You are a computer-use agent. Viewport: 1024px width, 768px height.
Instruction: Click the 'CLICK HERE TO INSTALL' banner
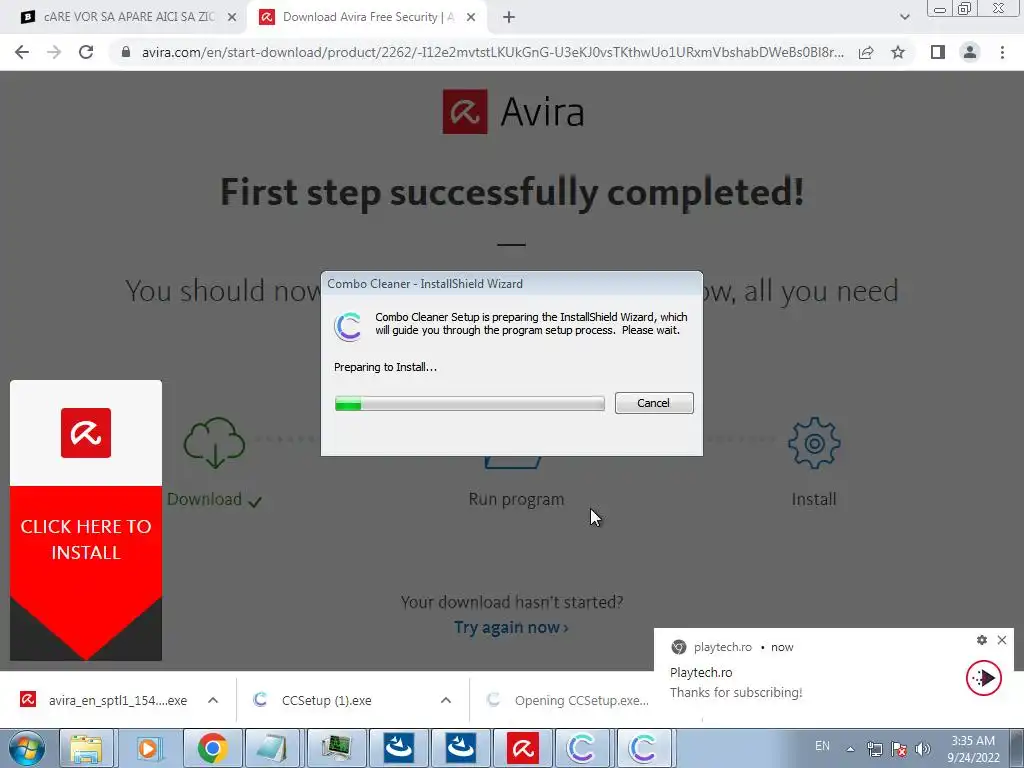(x=86, y=539)
